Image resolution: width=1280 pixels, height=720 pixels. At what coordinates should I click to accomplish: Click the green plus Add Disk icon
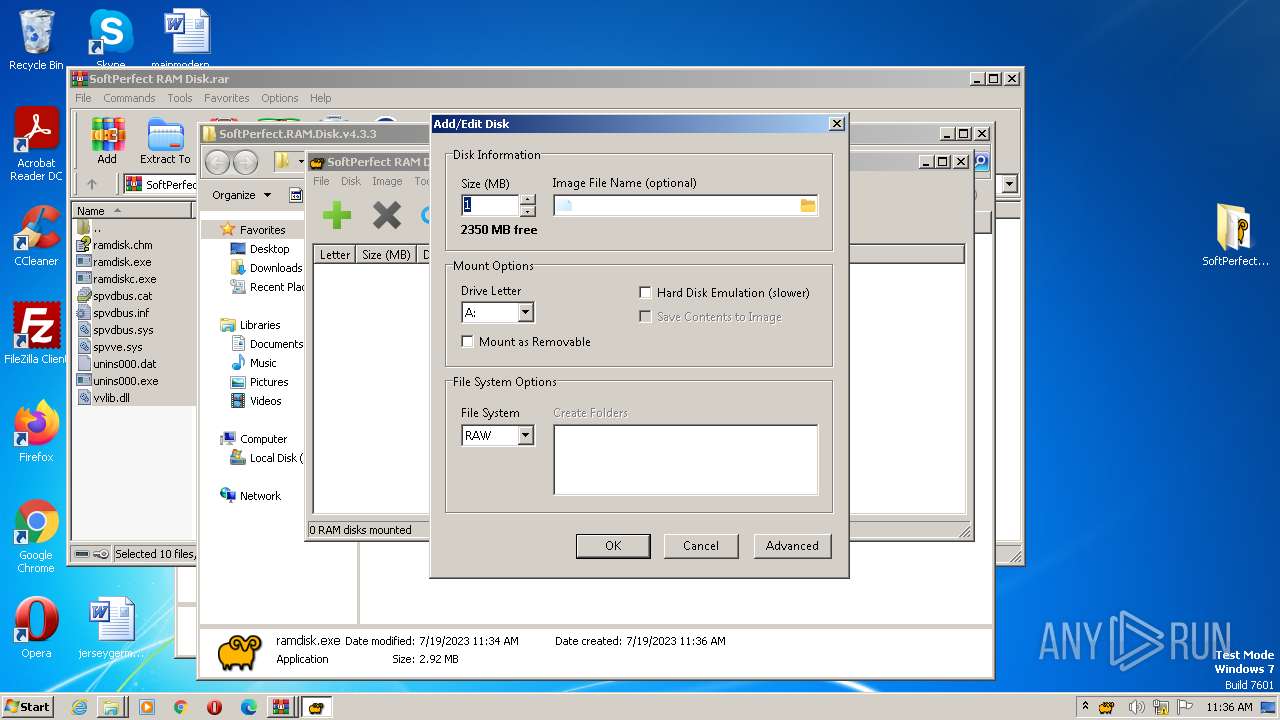(337, 214)
